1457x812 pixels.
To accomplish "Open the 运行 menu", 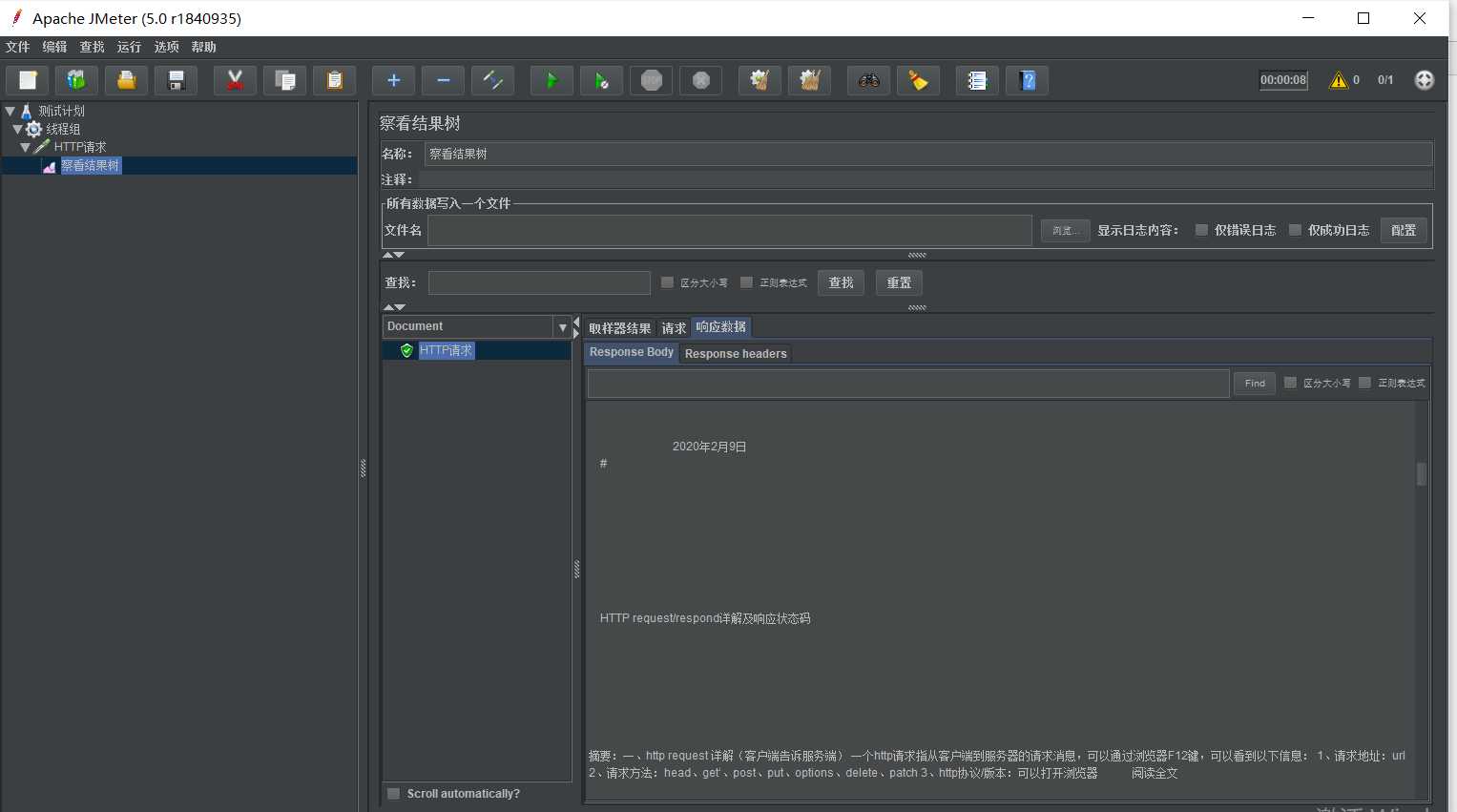I will 129,47.
